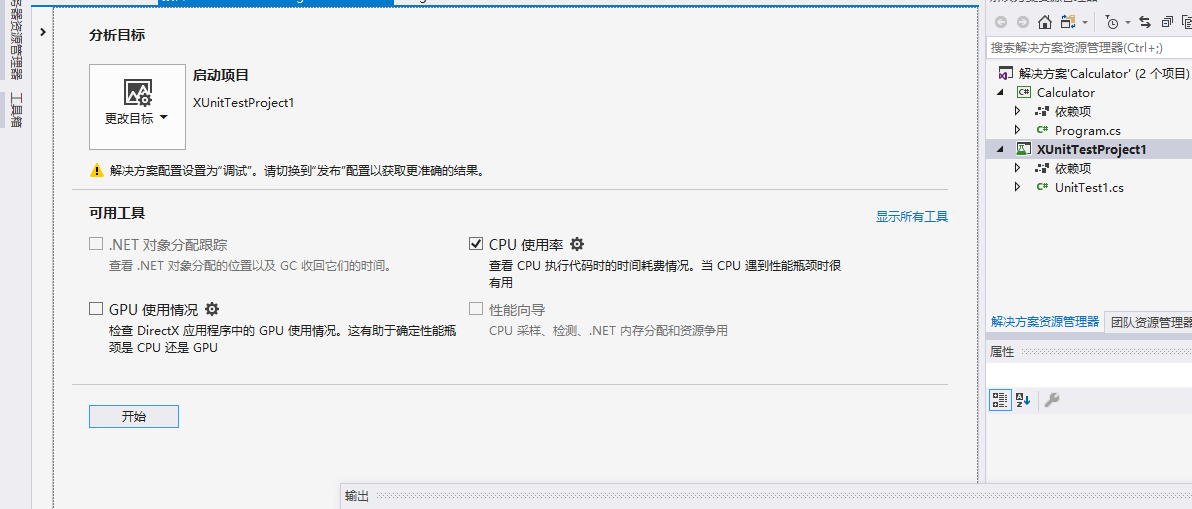This screenshot has width=1192, height=509.
Task: Click the sync with active document icon
Action: tap(1145, 22)
